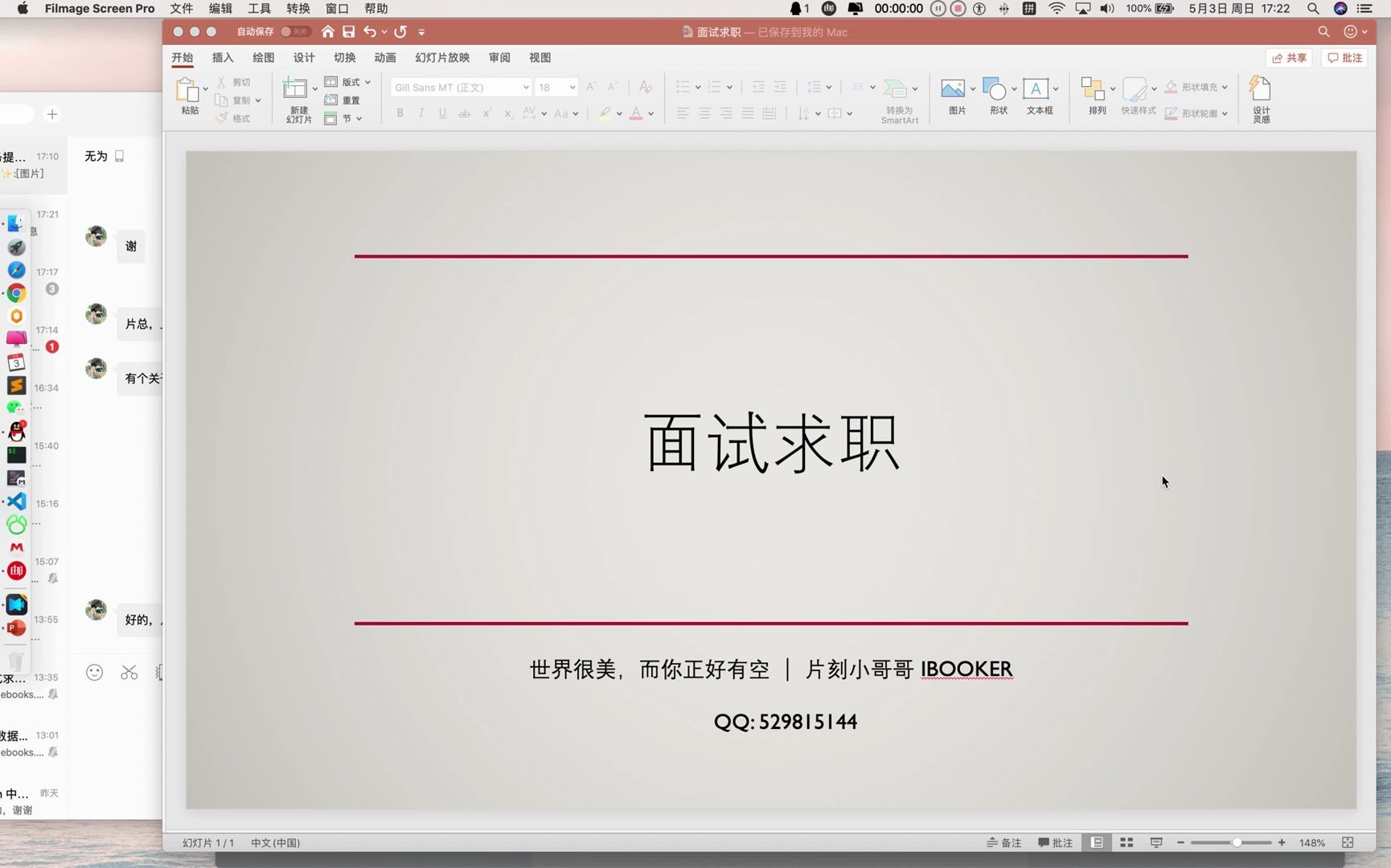
Task: Toggle Bold formatting button
Action: (400, 113)
